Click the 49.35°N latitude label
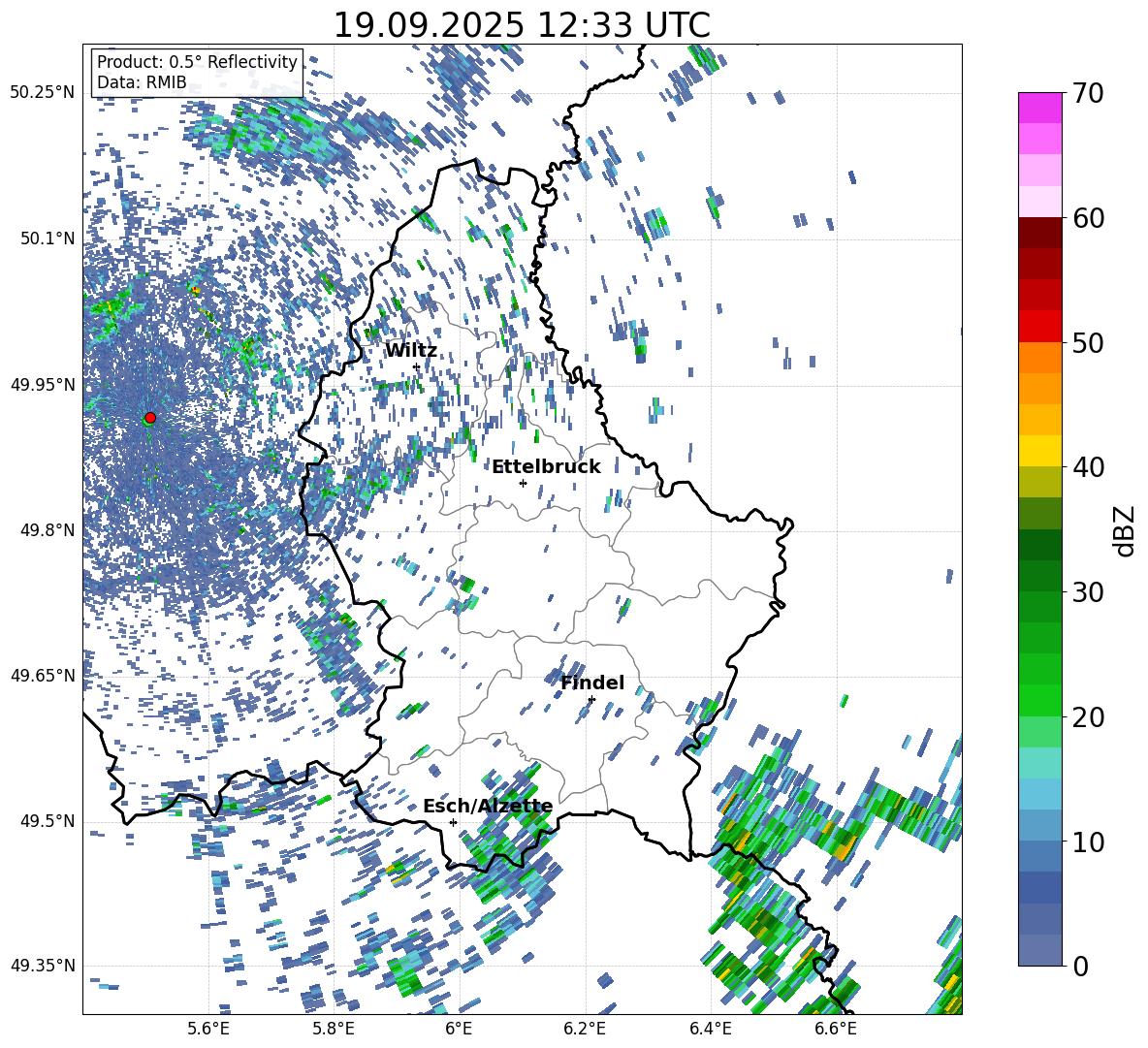The height and width of the screenshot is (1048, 1148). (43, 966)
